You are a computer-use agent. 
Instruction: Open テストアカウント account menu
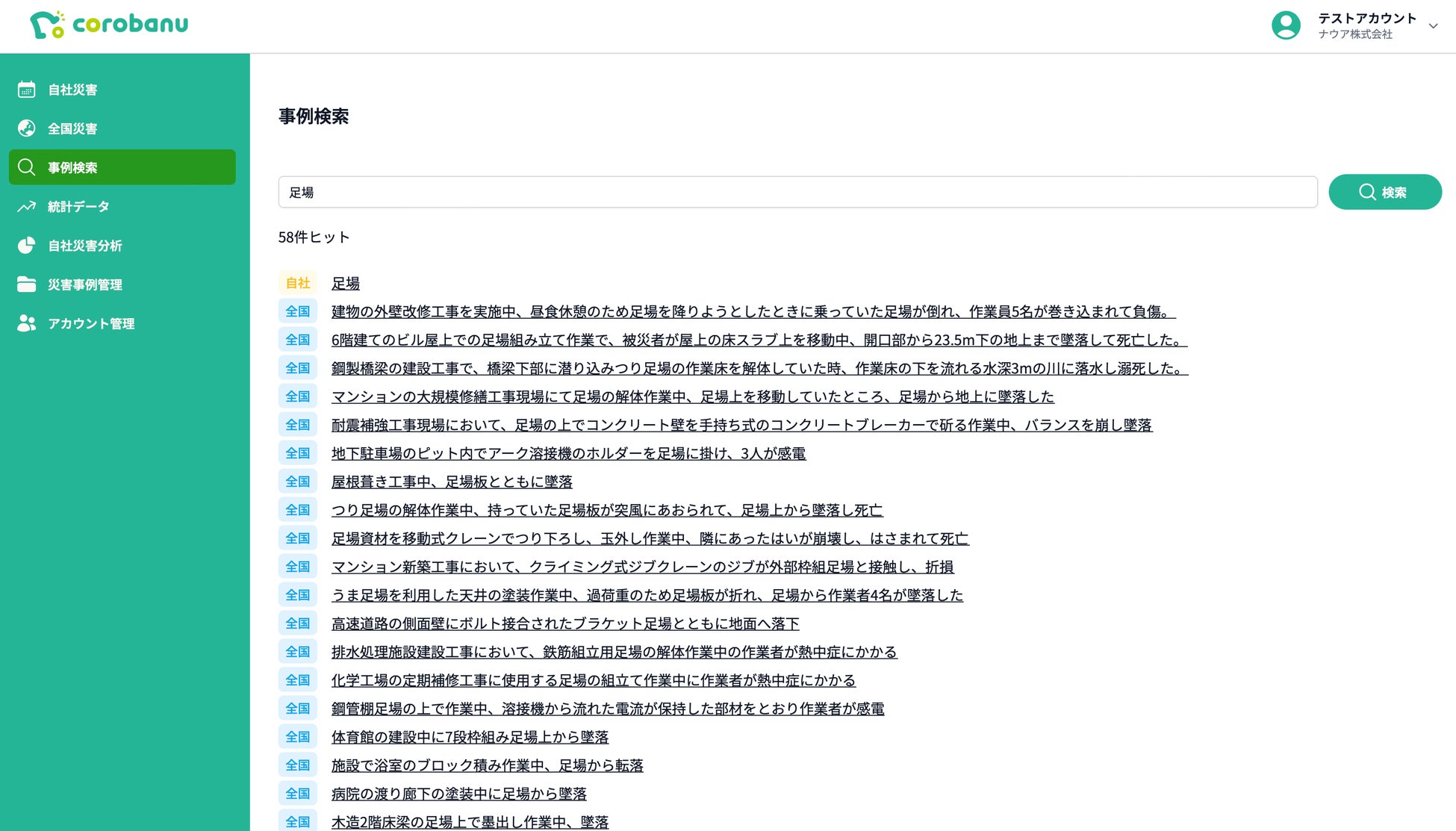coord(1366,19)
